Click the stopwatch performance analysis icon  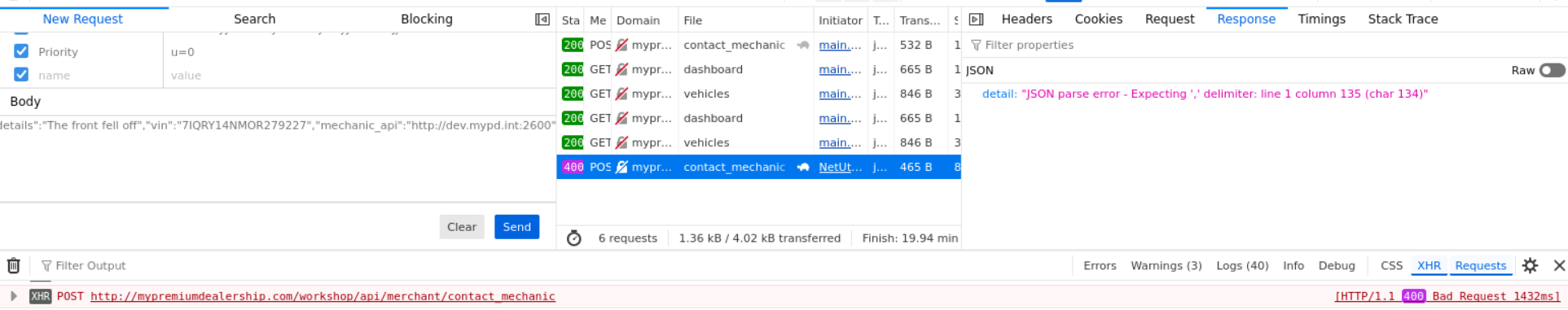(574, 238)
